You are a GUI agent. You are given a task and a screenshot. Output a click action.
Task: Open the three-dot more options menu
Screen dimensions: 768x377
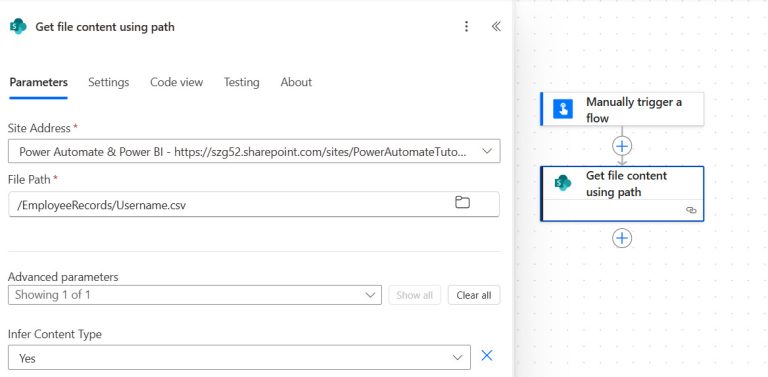466,26
